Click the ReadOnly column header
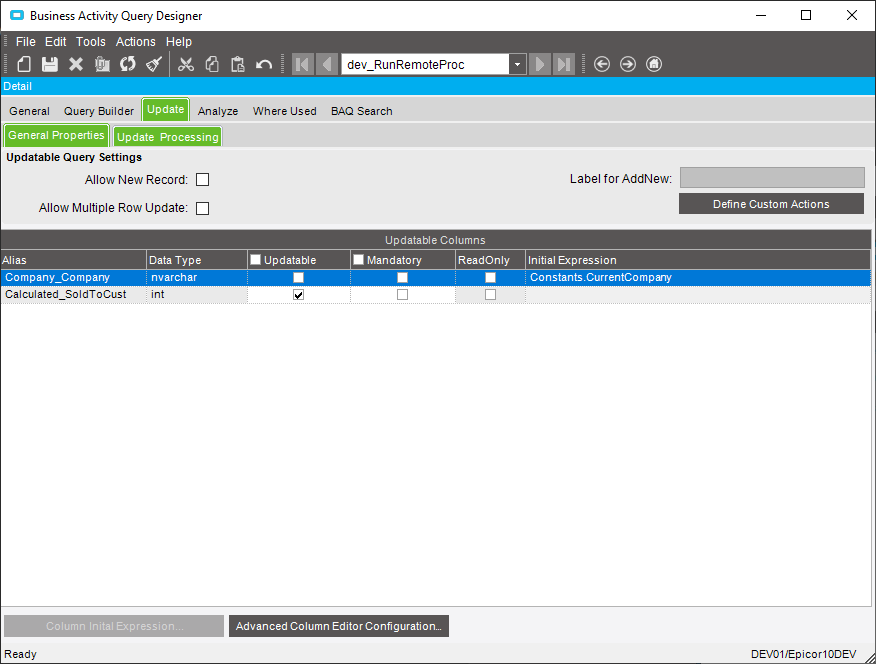This screenshot has width=876, height=664. 491,260
